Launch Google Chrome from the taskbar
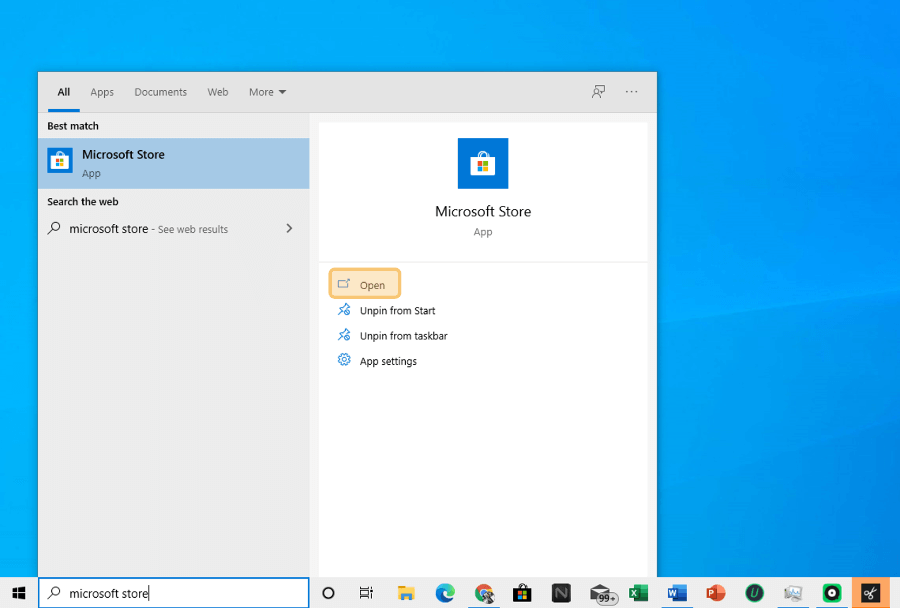The height and width of the screenshot is (608, 900). (484, 593)
